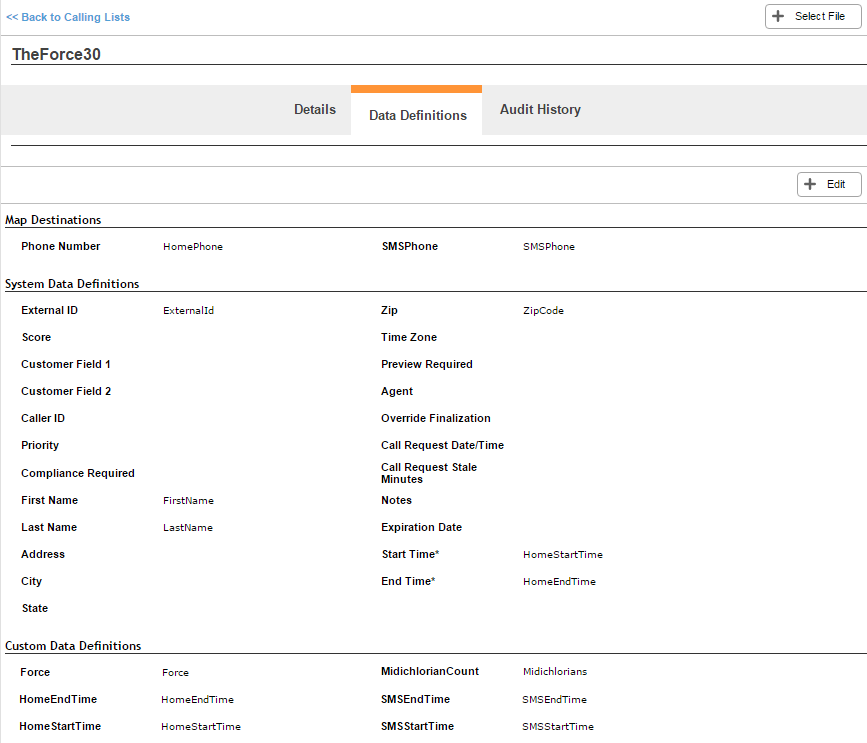This screenshot has width=867, height=743.
Task: Select the SMSPhone mapped value
Action: [x=549, y=247]
